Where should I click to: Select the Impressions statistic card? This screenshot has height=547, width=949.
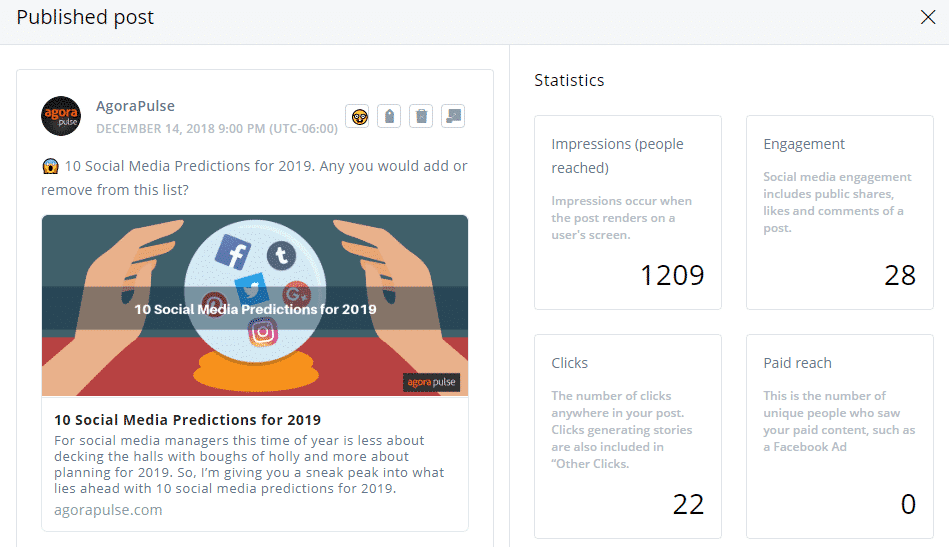click(628, 212)
